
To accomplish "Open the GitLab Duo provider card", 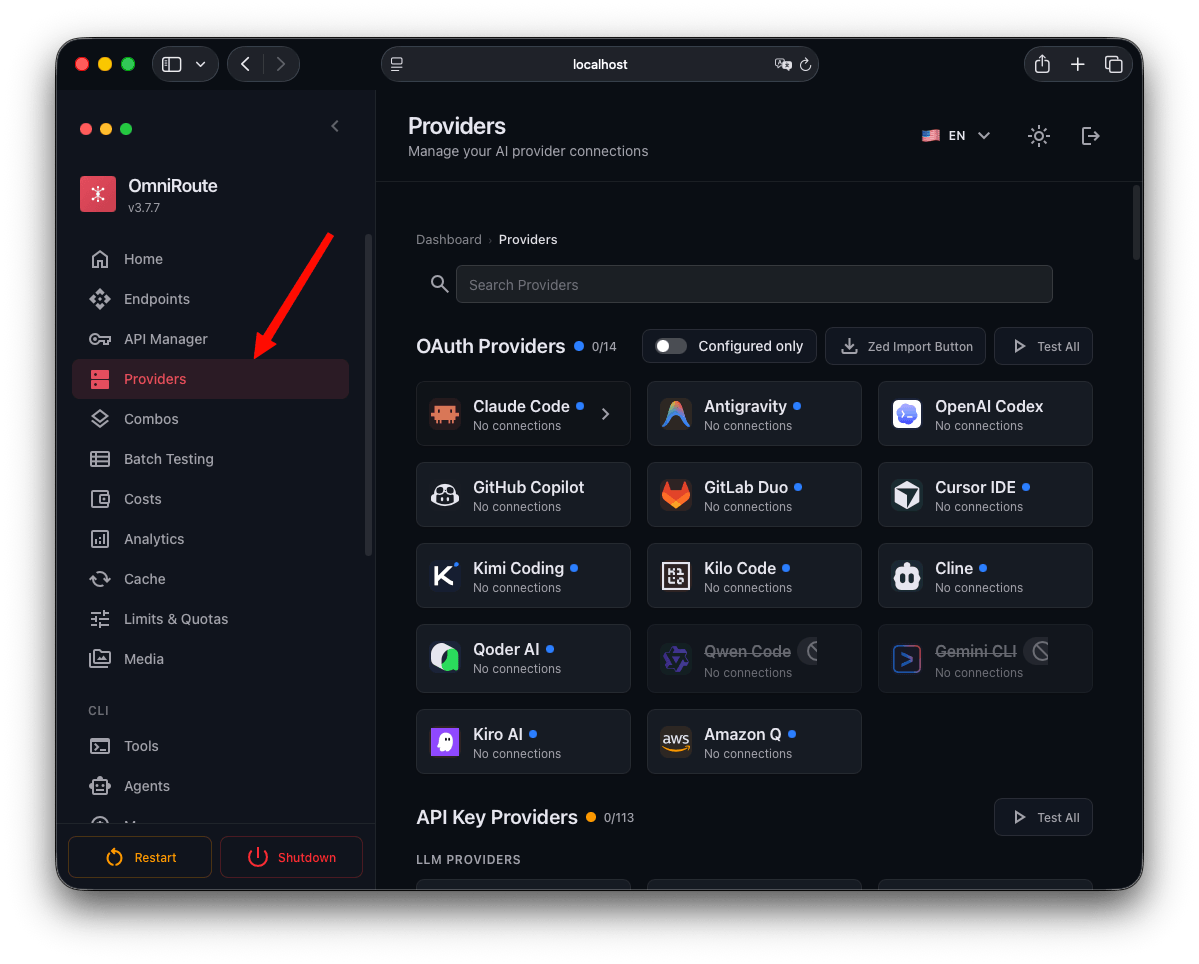I will click(x=754, y=495).
